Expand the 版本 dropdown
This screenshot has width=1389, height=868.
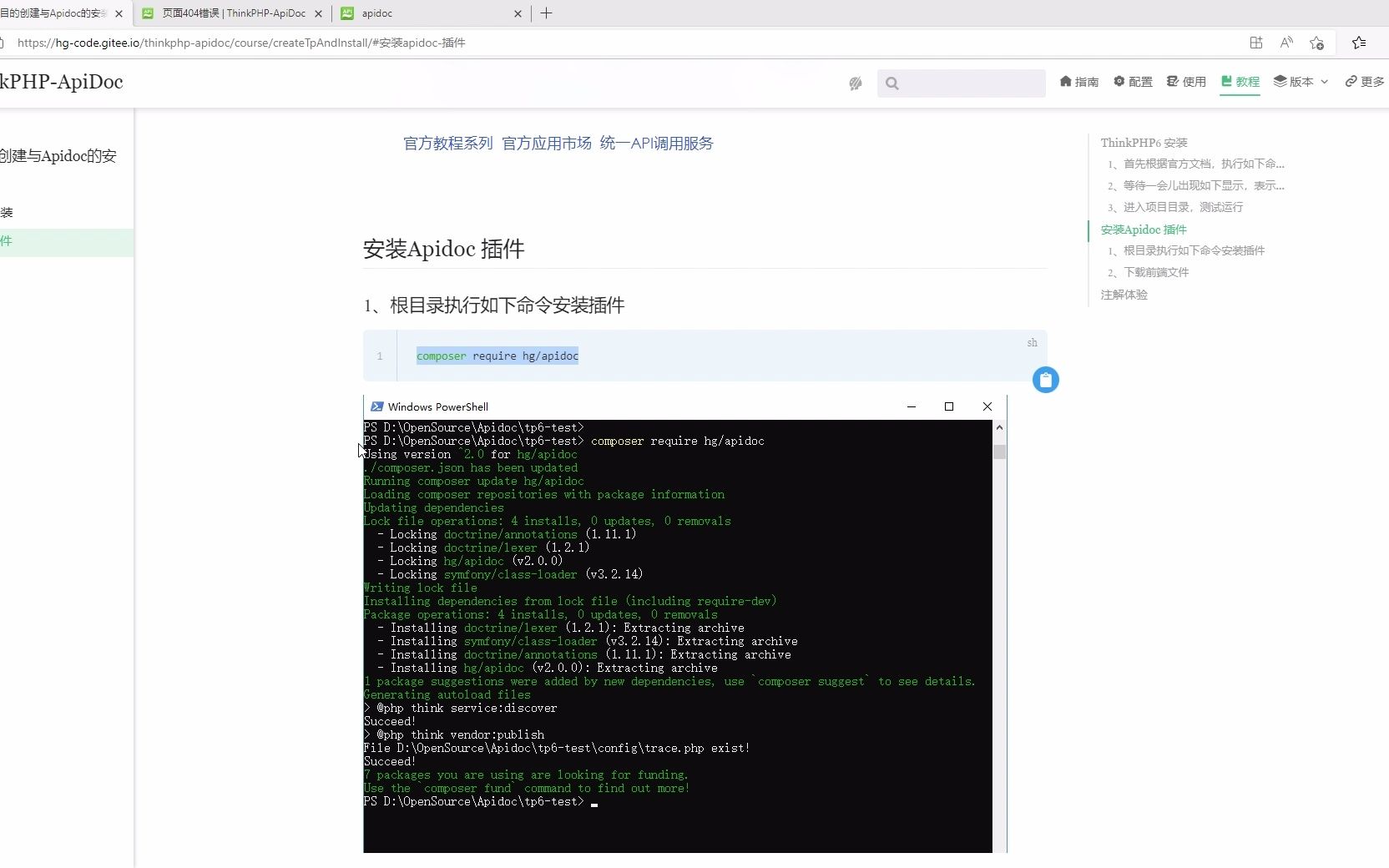click(1301, 81)
